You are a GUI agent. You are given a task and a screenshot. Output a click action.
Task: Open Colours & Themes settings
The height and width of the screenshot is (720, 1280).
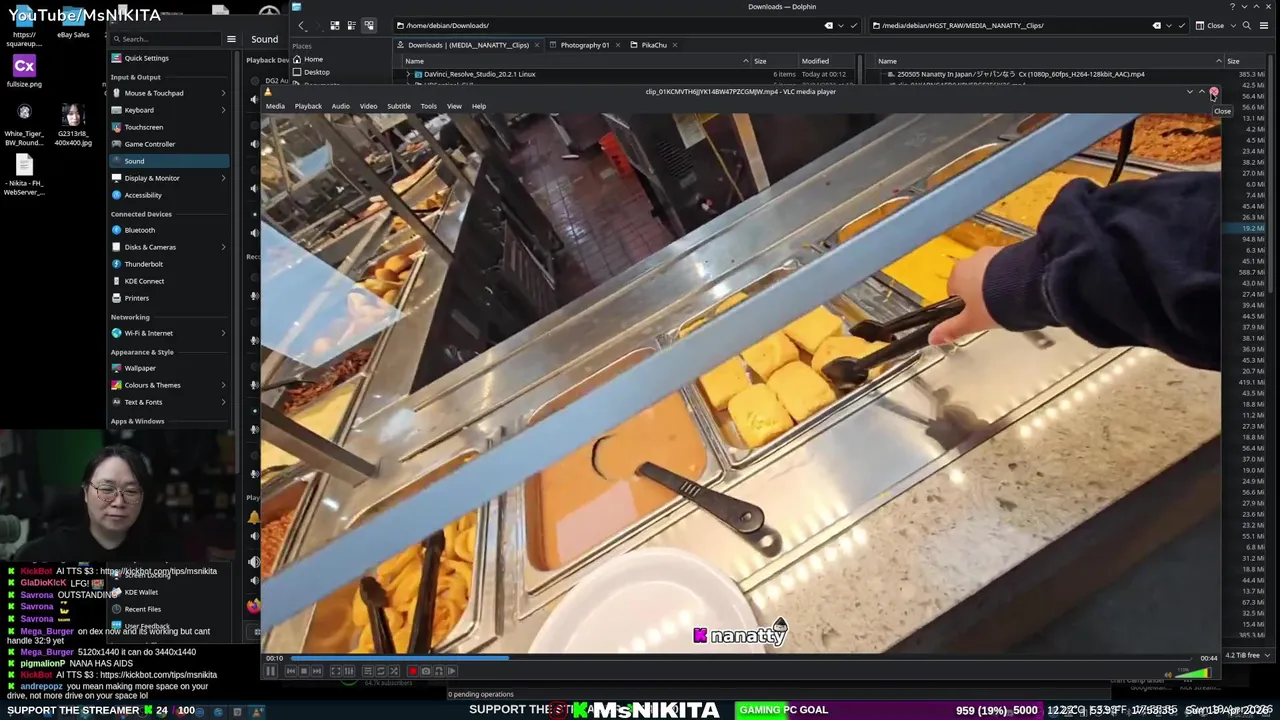[x=168, y=385]
